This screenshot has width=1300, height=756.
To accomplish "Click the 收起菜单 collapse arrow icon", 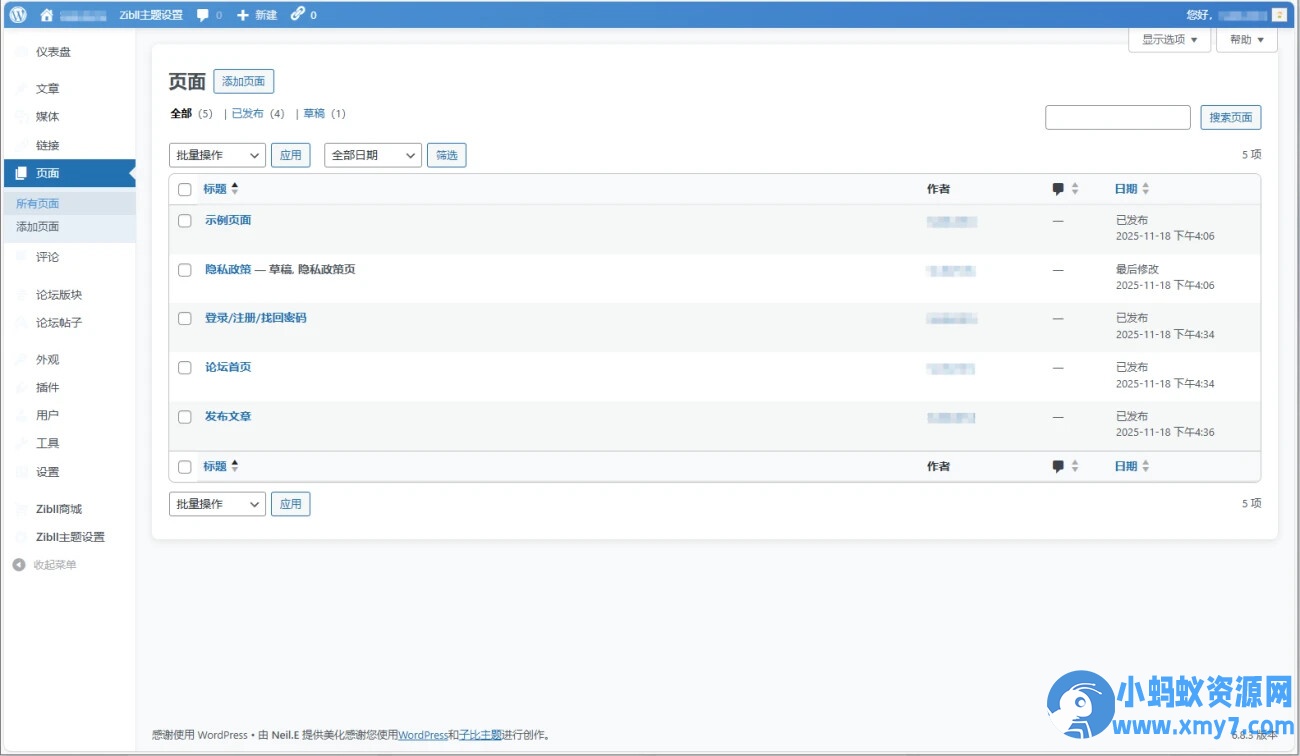I will pos(19,565).
